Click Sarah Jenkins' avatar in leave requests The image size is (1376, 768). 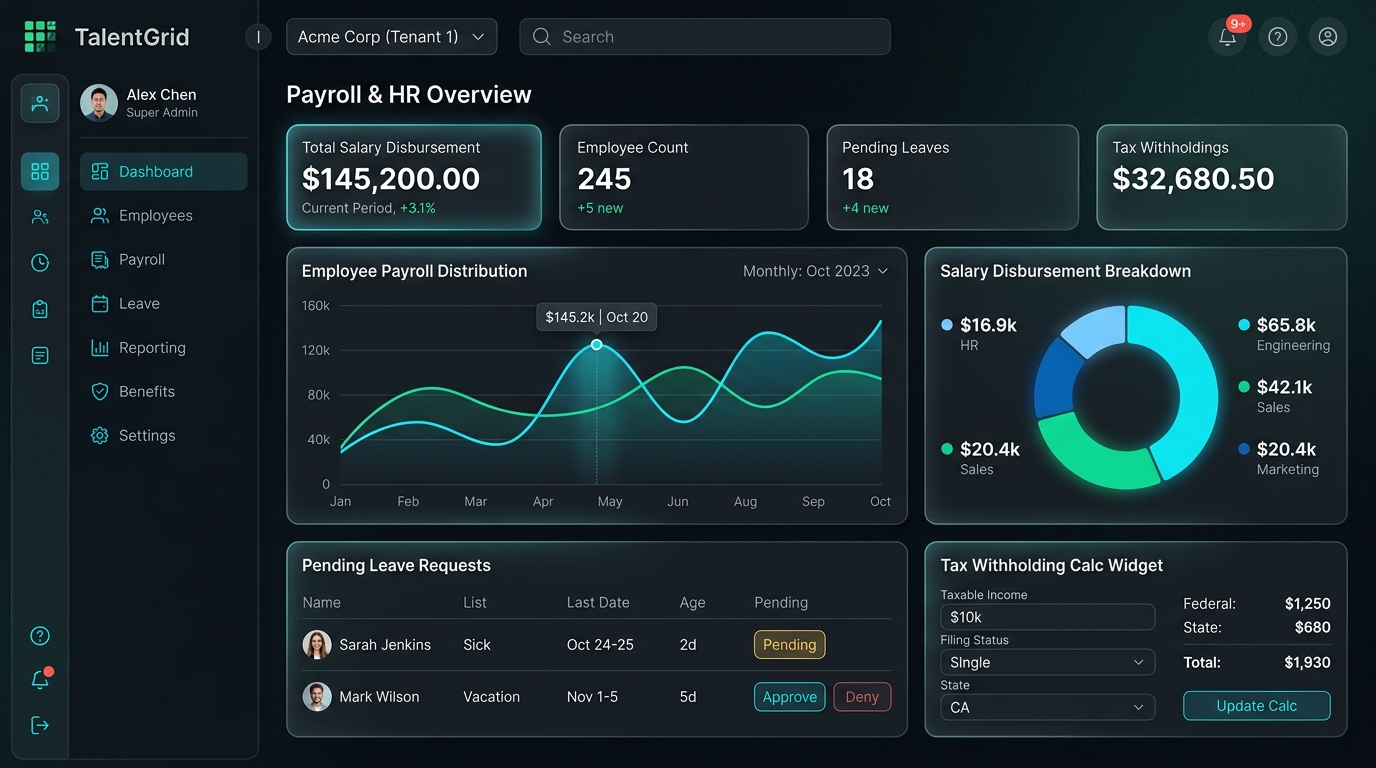click(x=317, y=645)
